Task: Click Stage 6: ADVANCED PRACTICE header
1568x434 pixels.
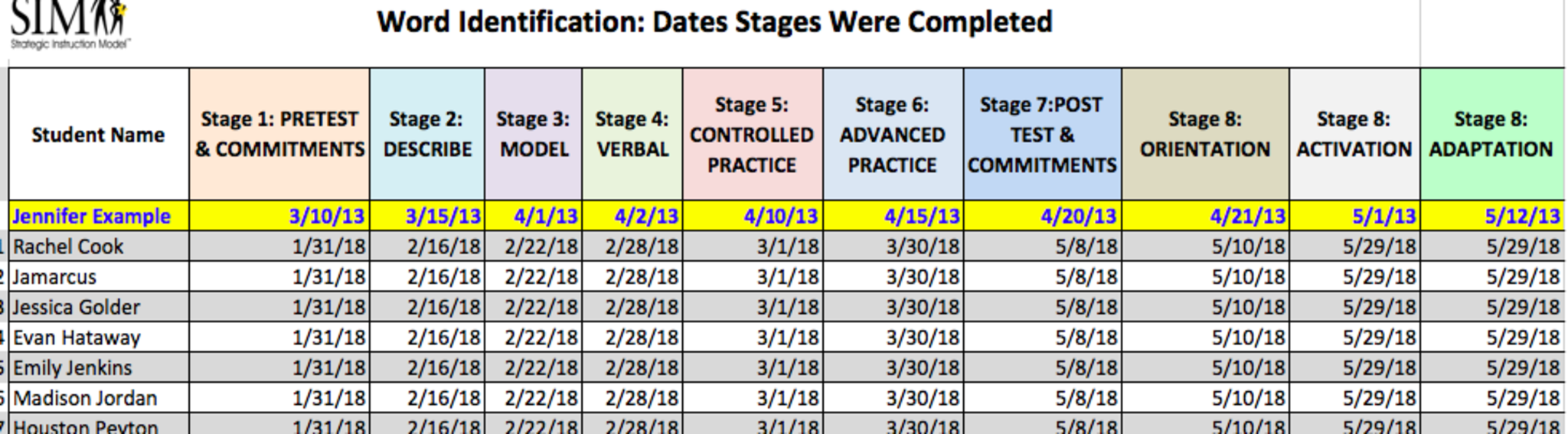Action: [892, 135]
